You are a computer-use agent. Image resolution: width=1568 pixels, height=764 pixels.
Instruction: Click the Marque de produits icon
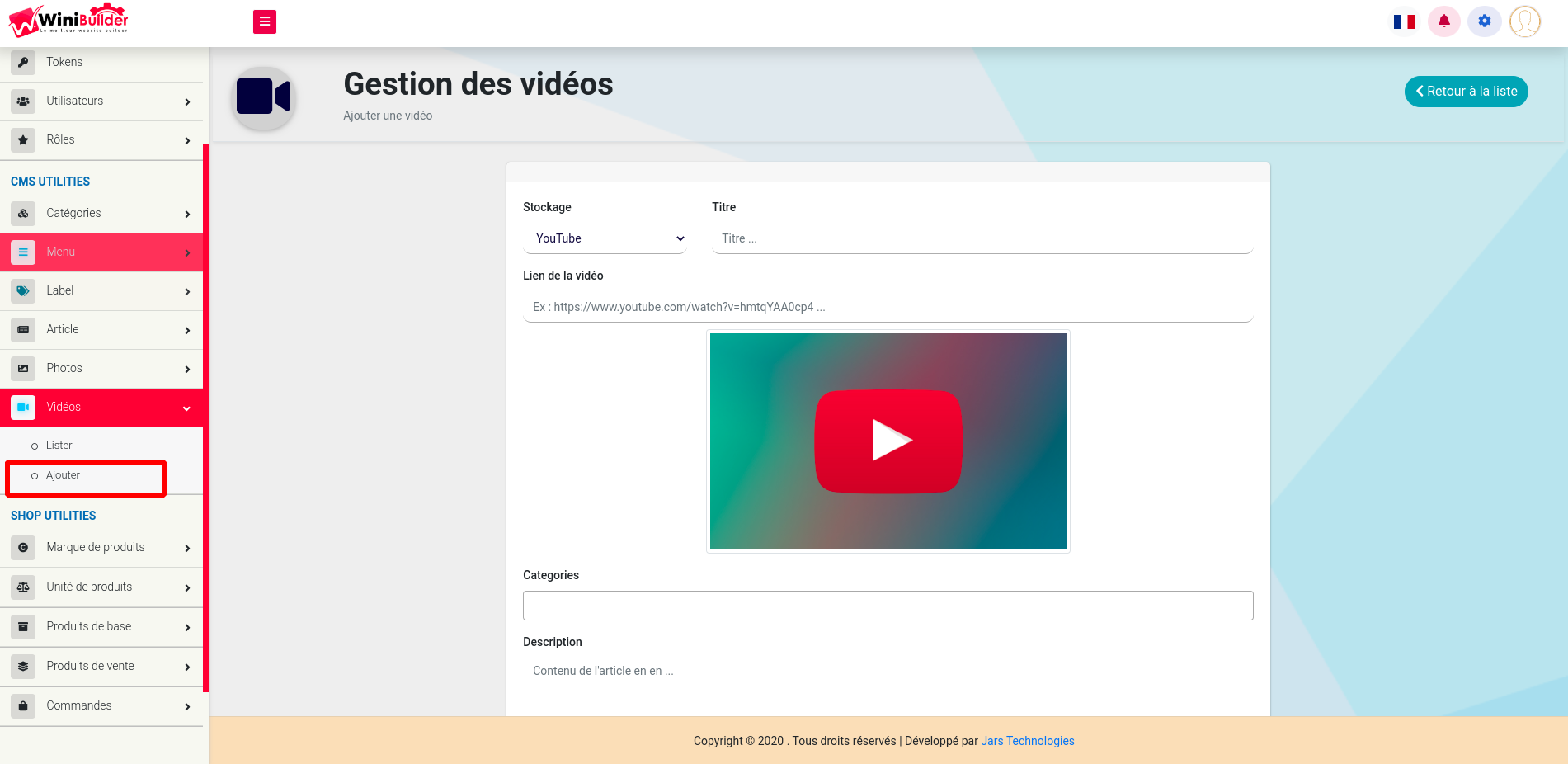23,547
